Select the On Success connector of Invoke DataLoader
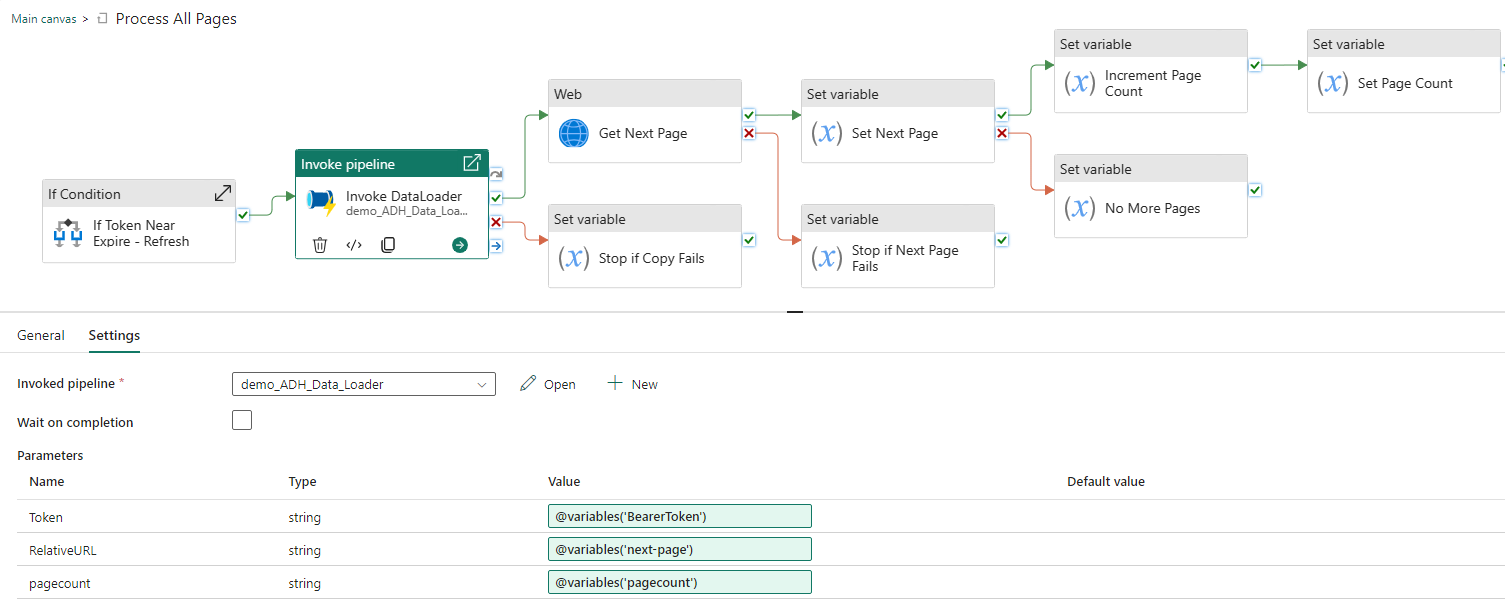This screenshot has width=1505, height=601. click(496, 198)
